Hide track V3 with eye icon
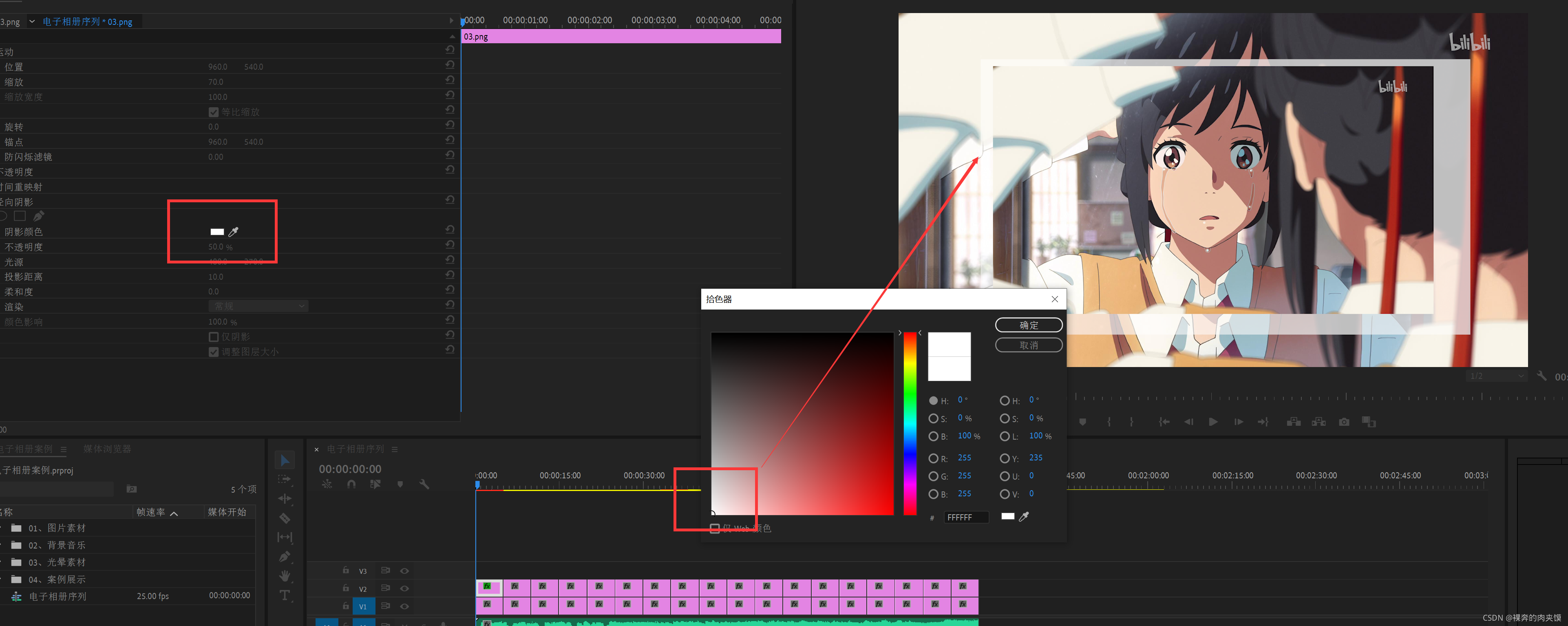 coord(404,571)
